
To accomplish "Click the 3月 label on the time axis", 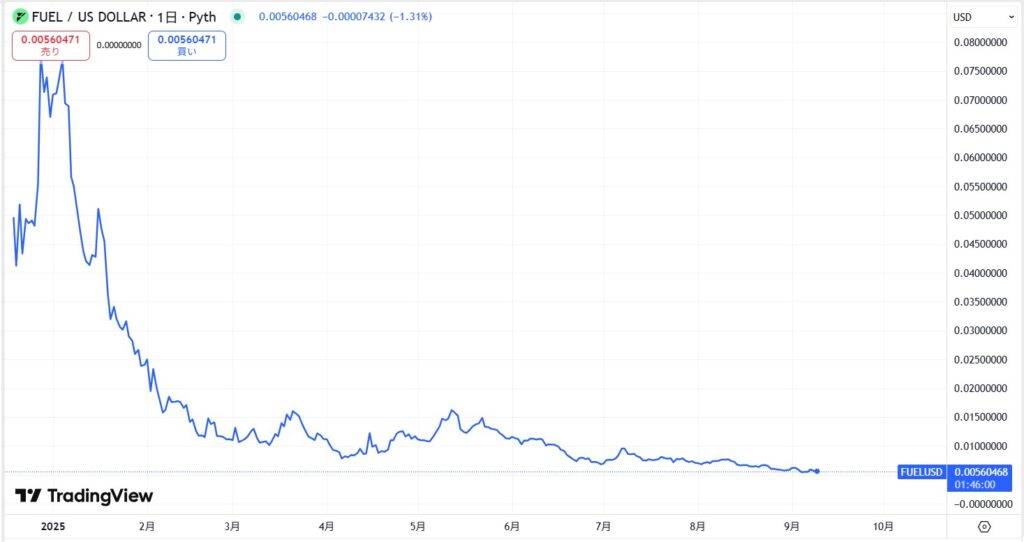I will click(x=233, y=526).
